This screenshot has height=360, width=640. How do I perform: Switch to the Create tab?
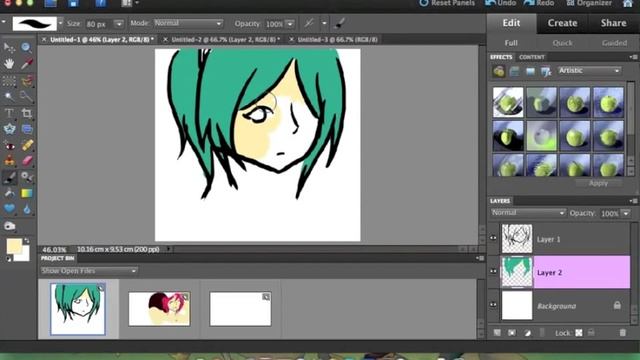point(562,23)
